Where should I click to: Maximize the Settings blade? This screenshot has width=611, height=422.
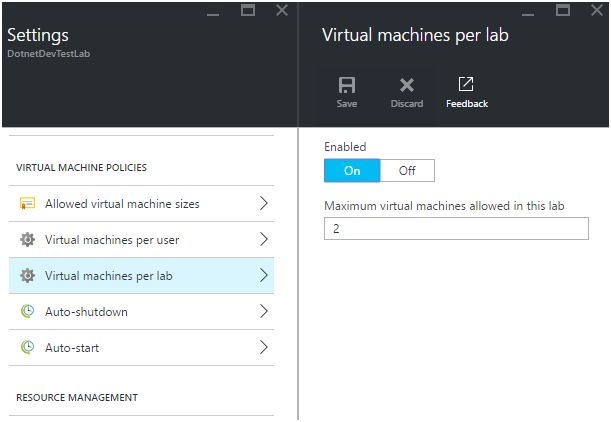pyautogui.click(x=248, y=10)
